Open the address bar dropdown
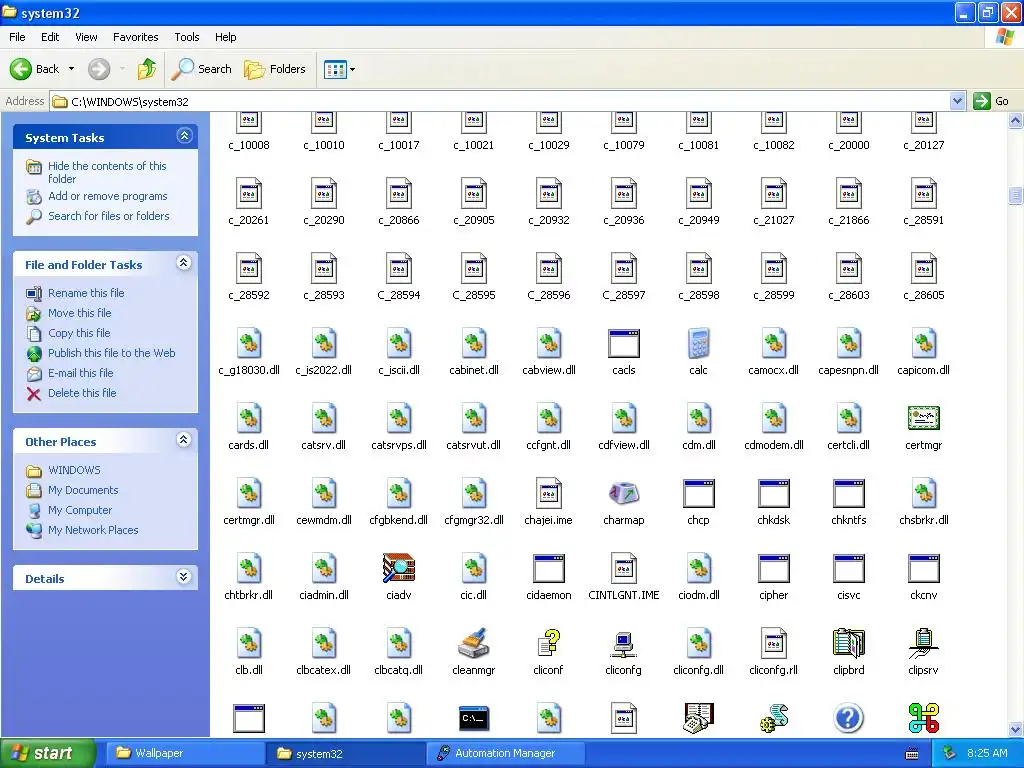 pyautogui.click(x=957, y=101)
